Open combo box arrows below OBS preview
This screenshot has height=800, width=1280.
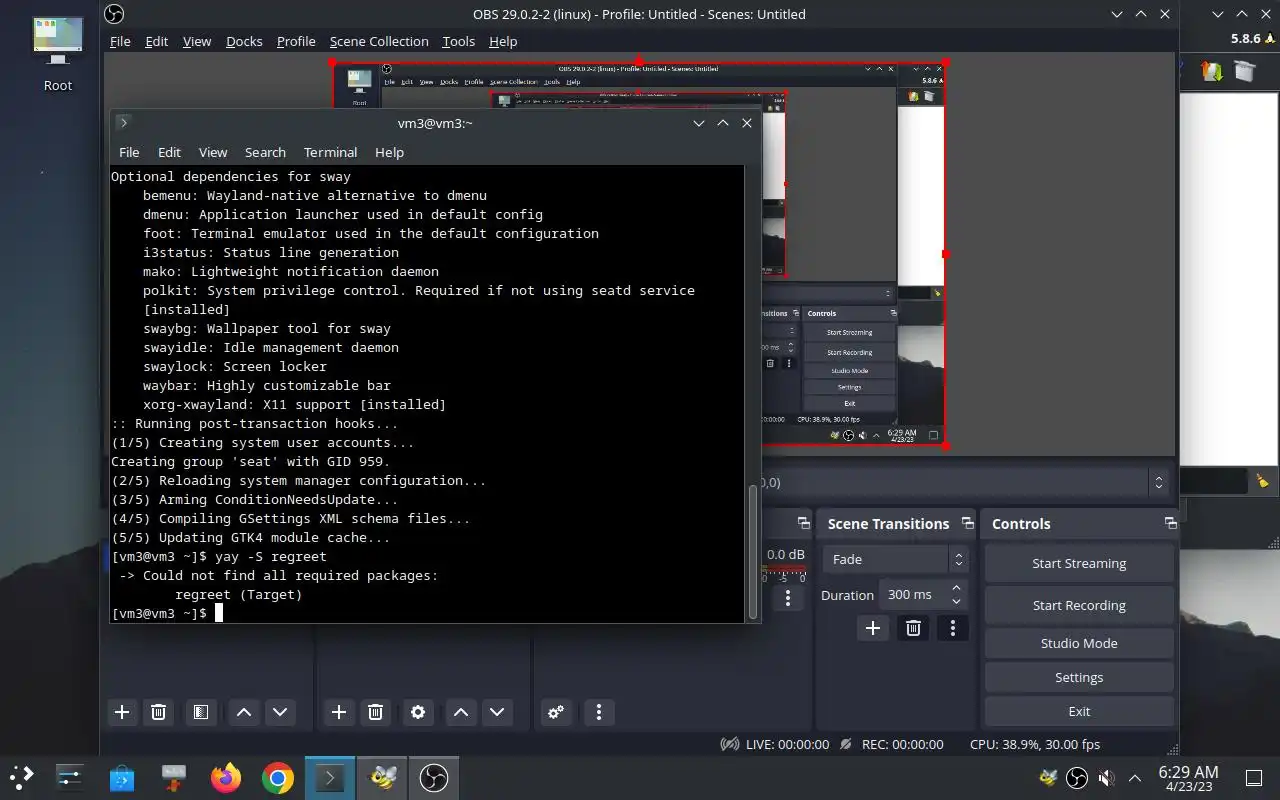click(1158, 482)
